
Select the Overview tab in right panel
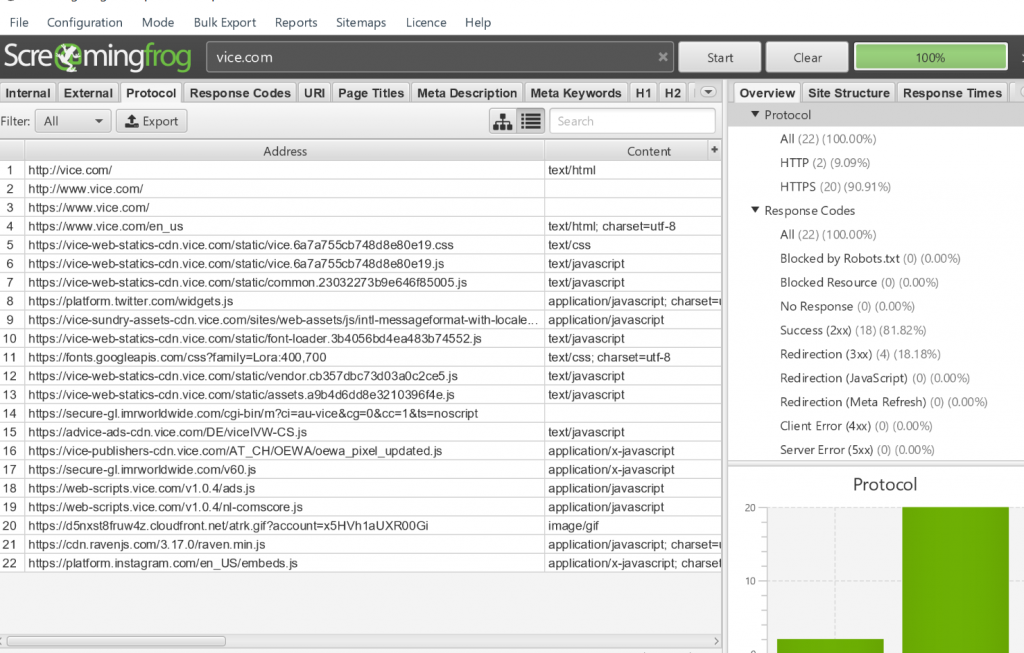click(x=767, y=93)
